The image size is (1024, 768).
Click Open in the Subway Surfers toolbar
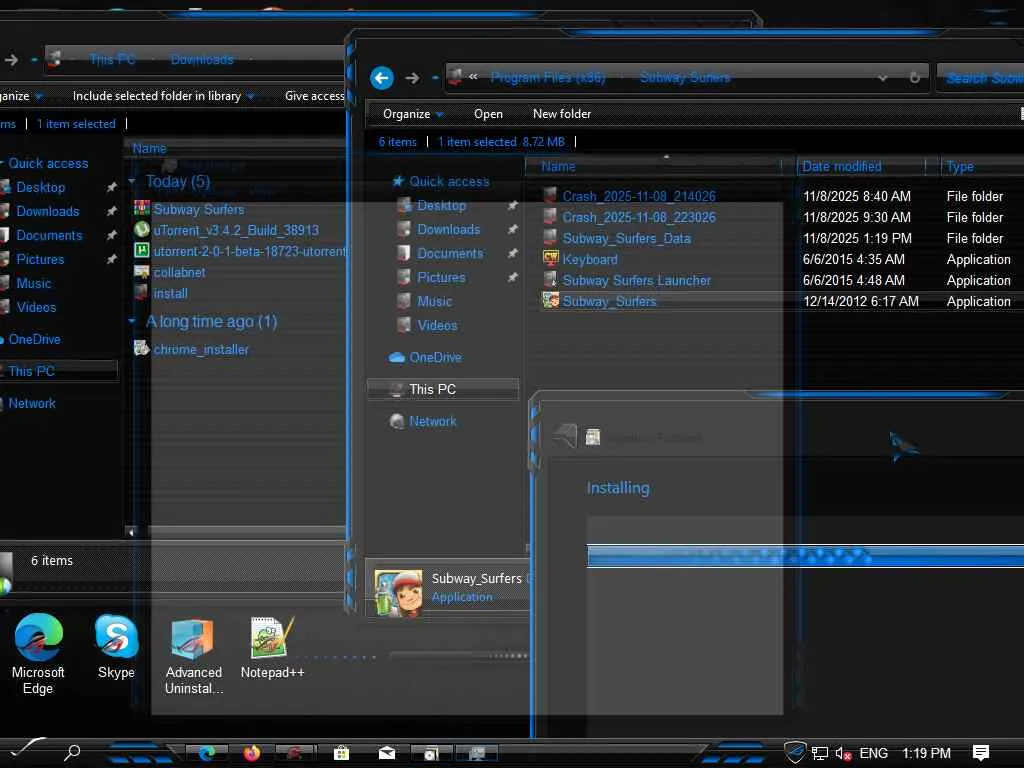(488, 114)
